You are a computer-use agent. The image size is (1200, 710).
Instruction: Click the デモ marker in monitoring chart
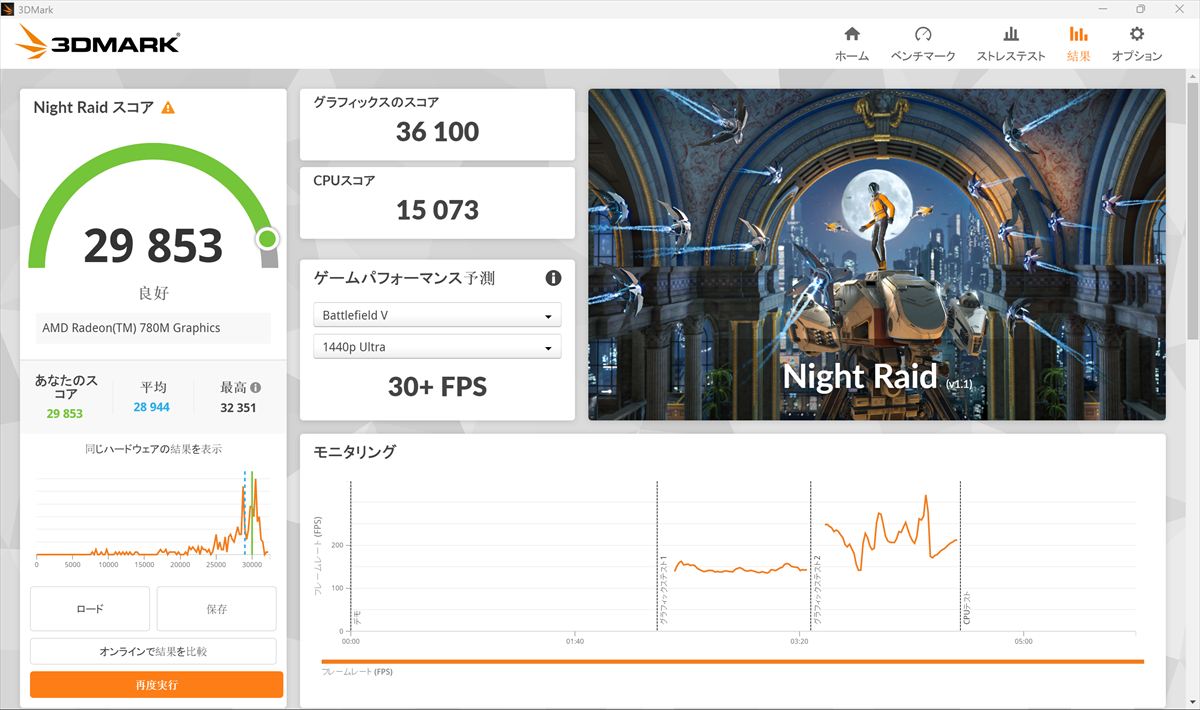(x=356, y=617)
